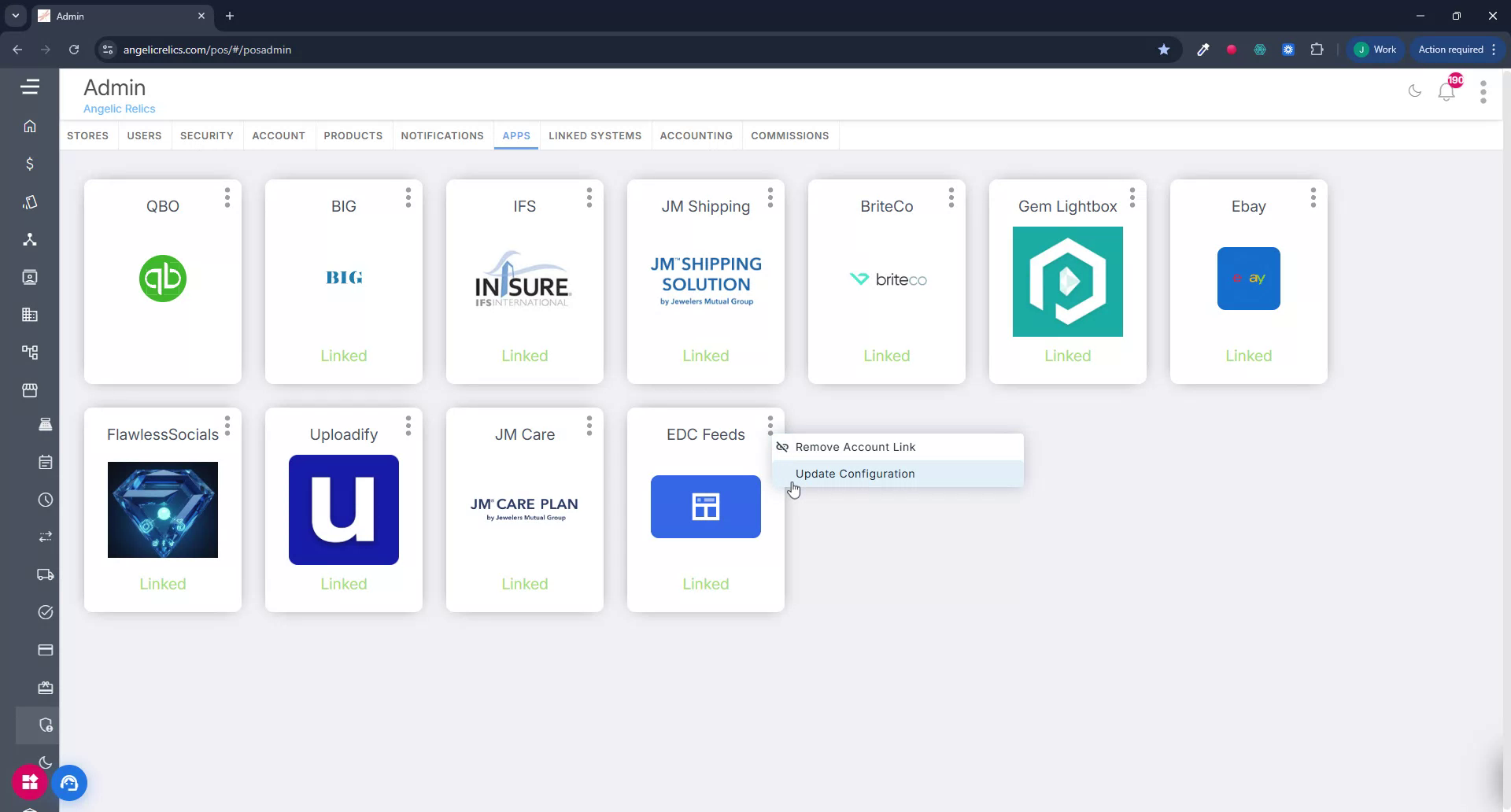Open the building sidebar icon
The width and height of the screenshot is (1511, 812).
tap(30, 315)
